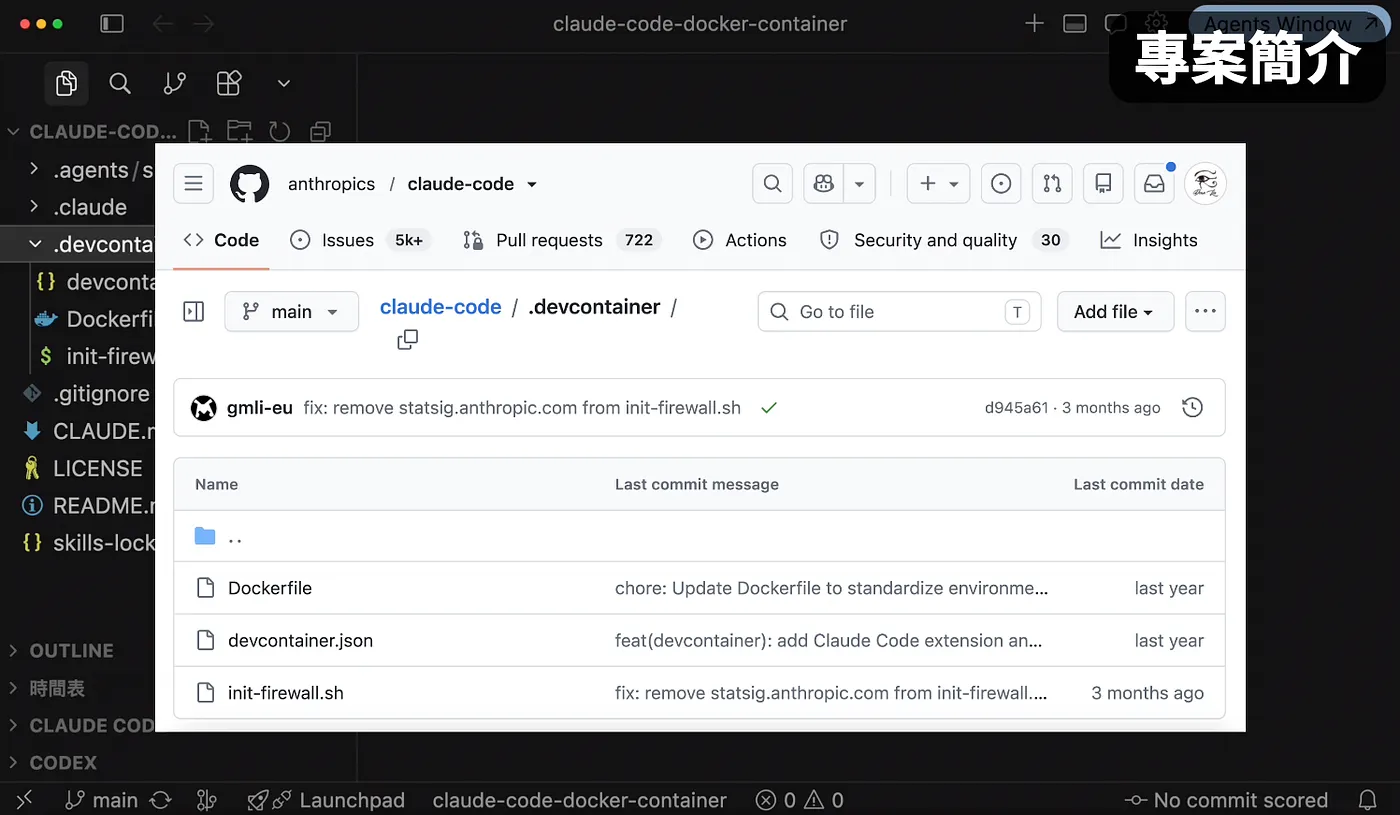Switch to the Pull requests tab
Screen dimensions: 1400x815
(560, 240)
